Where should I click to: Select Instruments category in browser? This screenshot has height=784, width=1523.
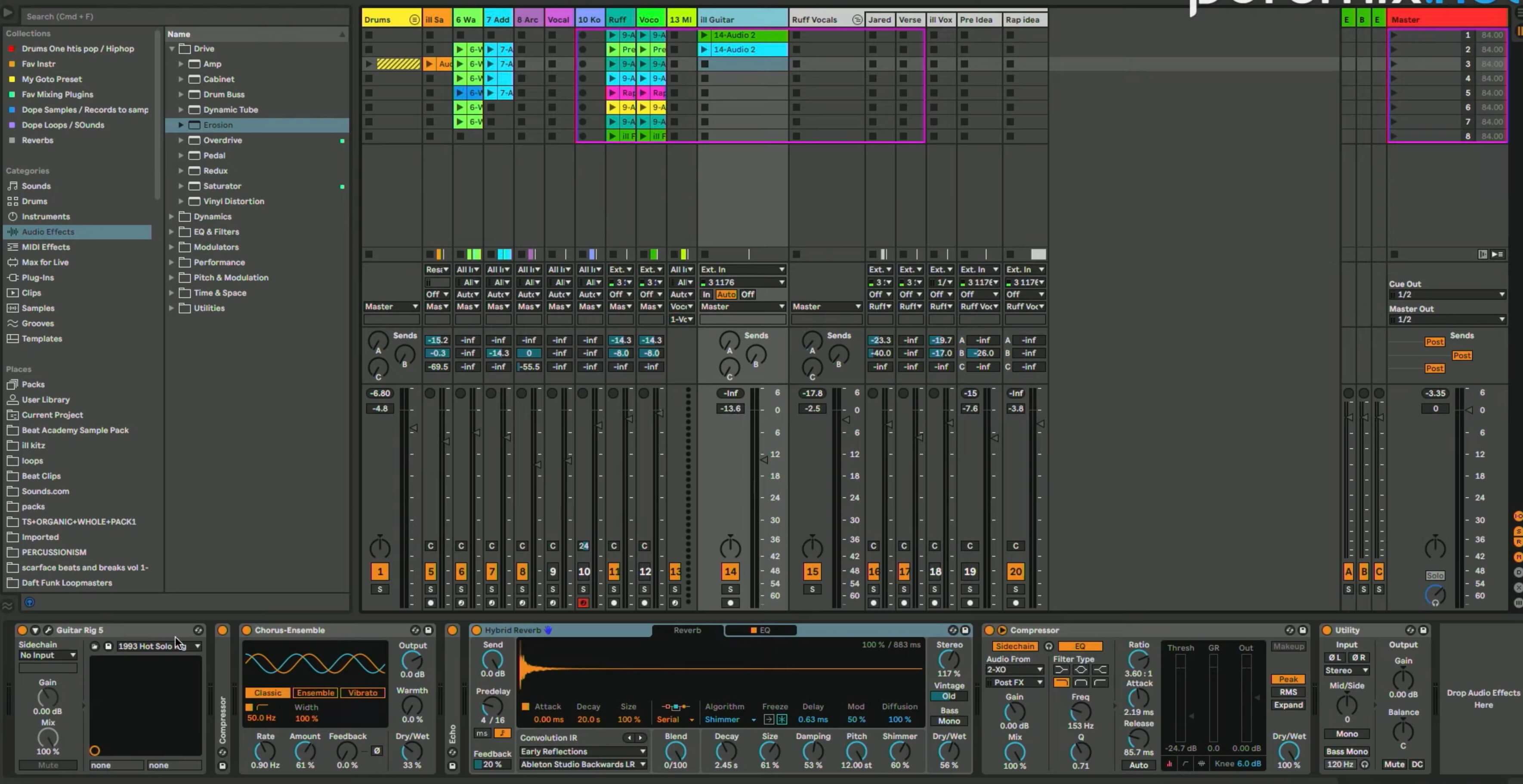pyautogui.click(x=46, y=216)
